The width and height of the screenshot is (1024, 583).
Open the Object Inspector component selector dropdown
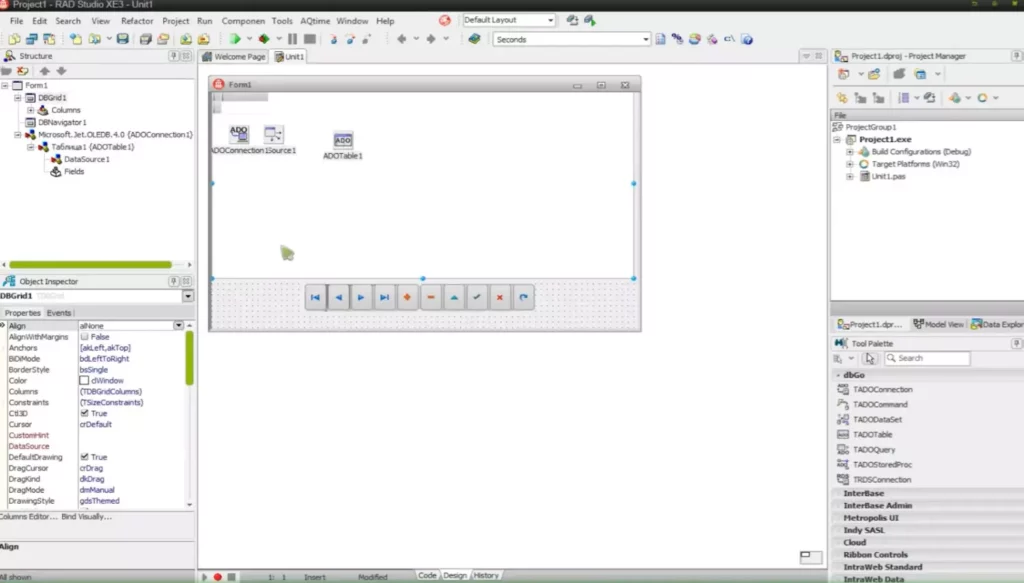pyautogui.click(x=188, y=296)
